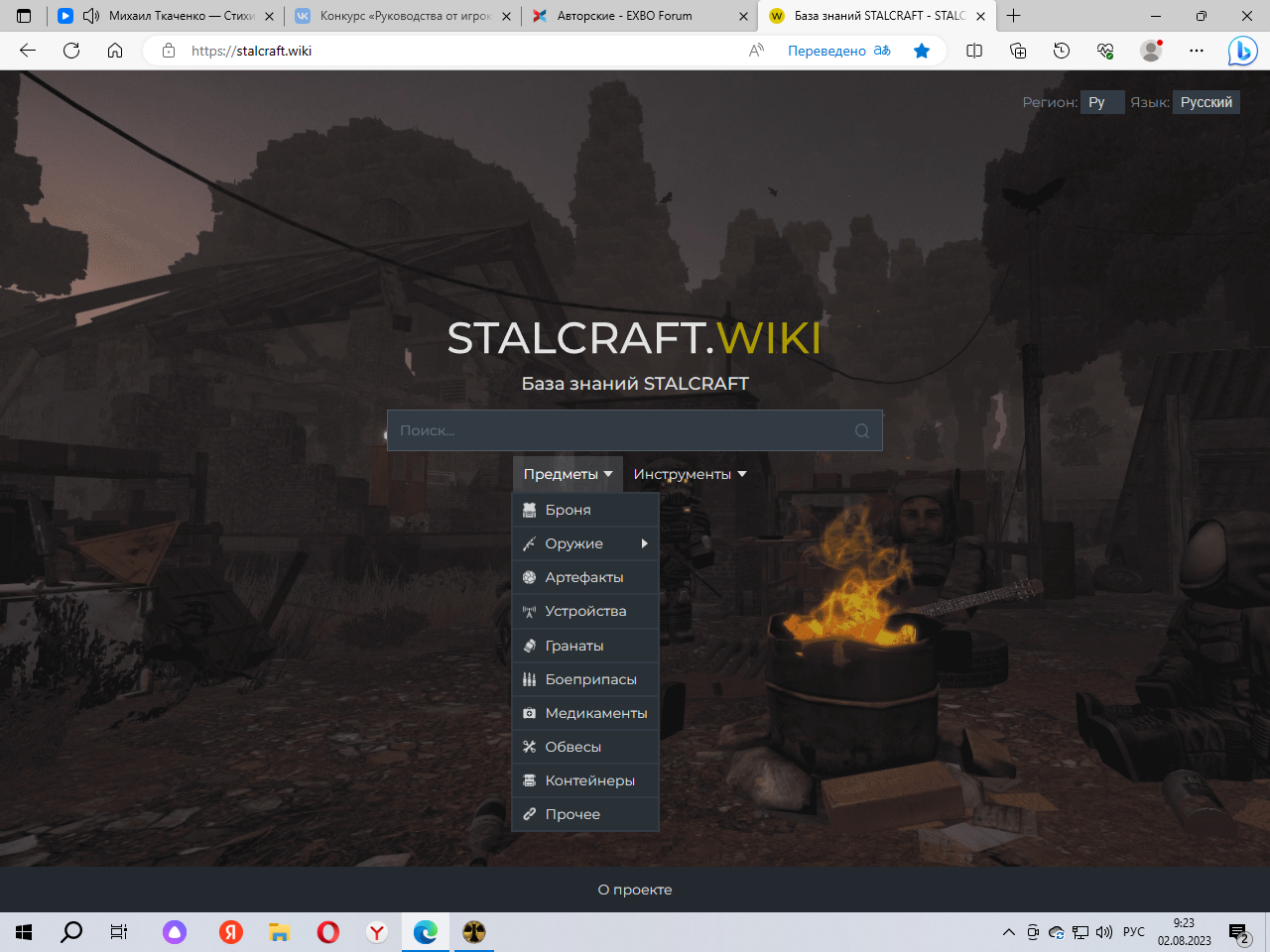Click the Артефакты artifact icon
1270x952 pixels.
pos(530,577)
